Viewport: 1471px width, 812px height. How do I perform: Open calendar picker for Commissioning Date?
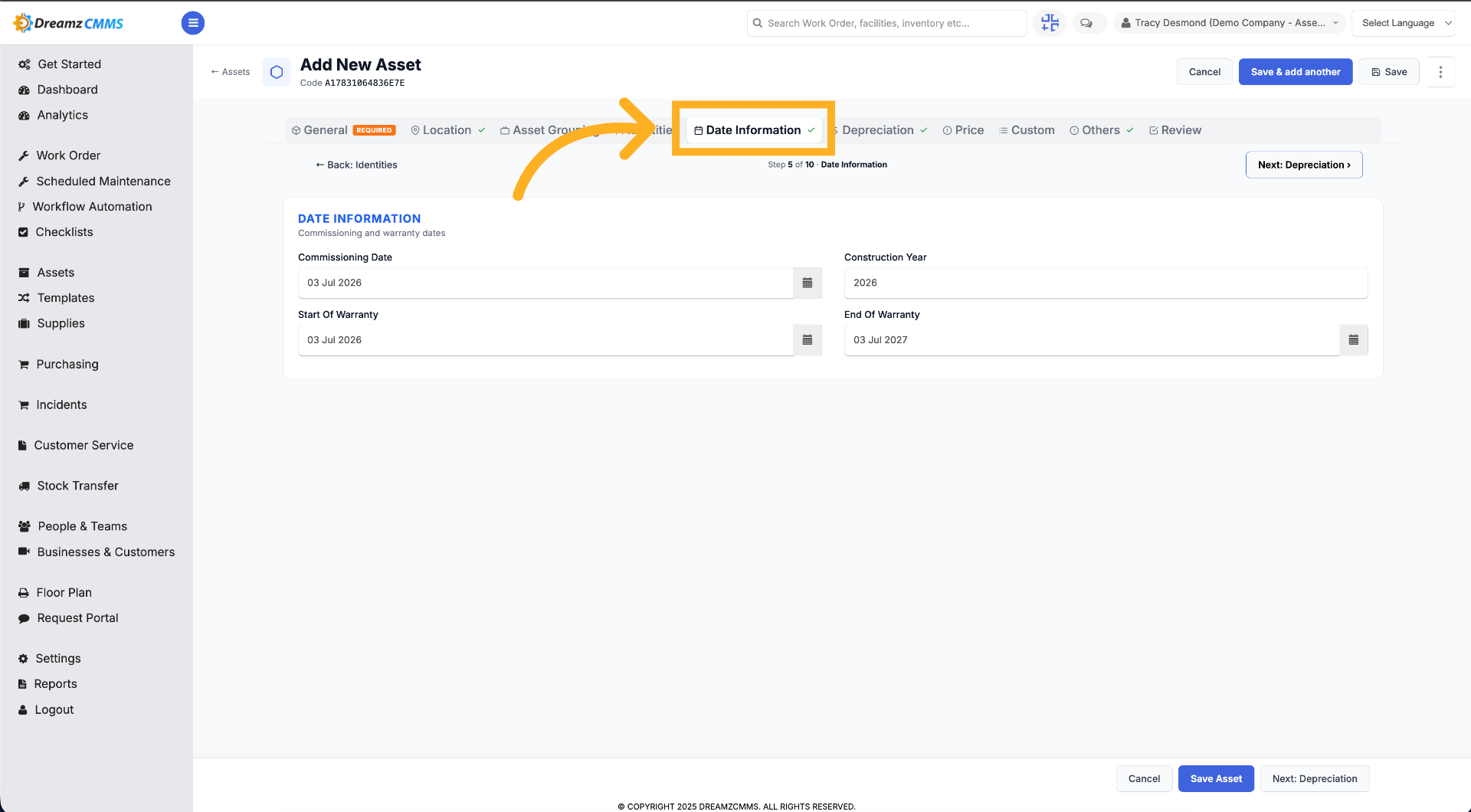point(808,283)
